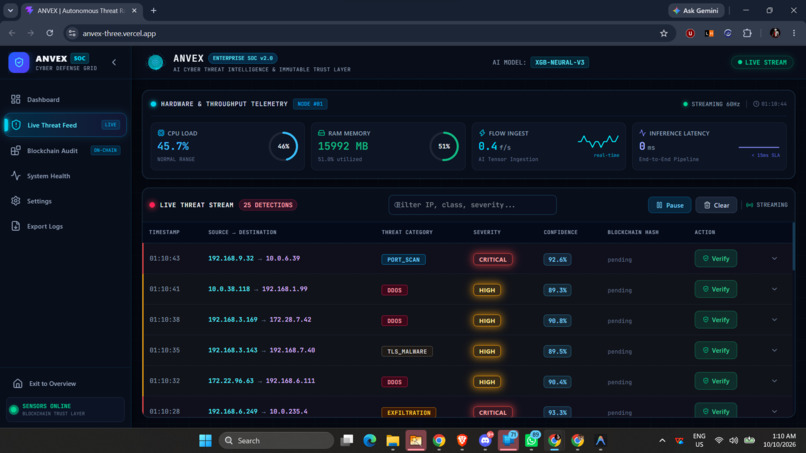Click the Exit to Overview home icon
806x453 pixels.
(17, 384)
